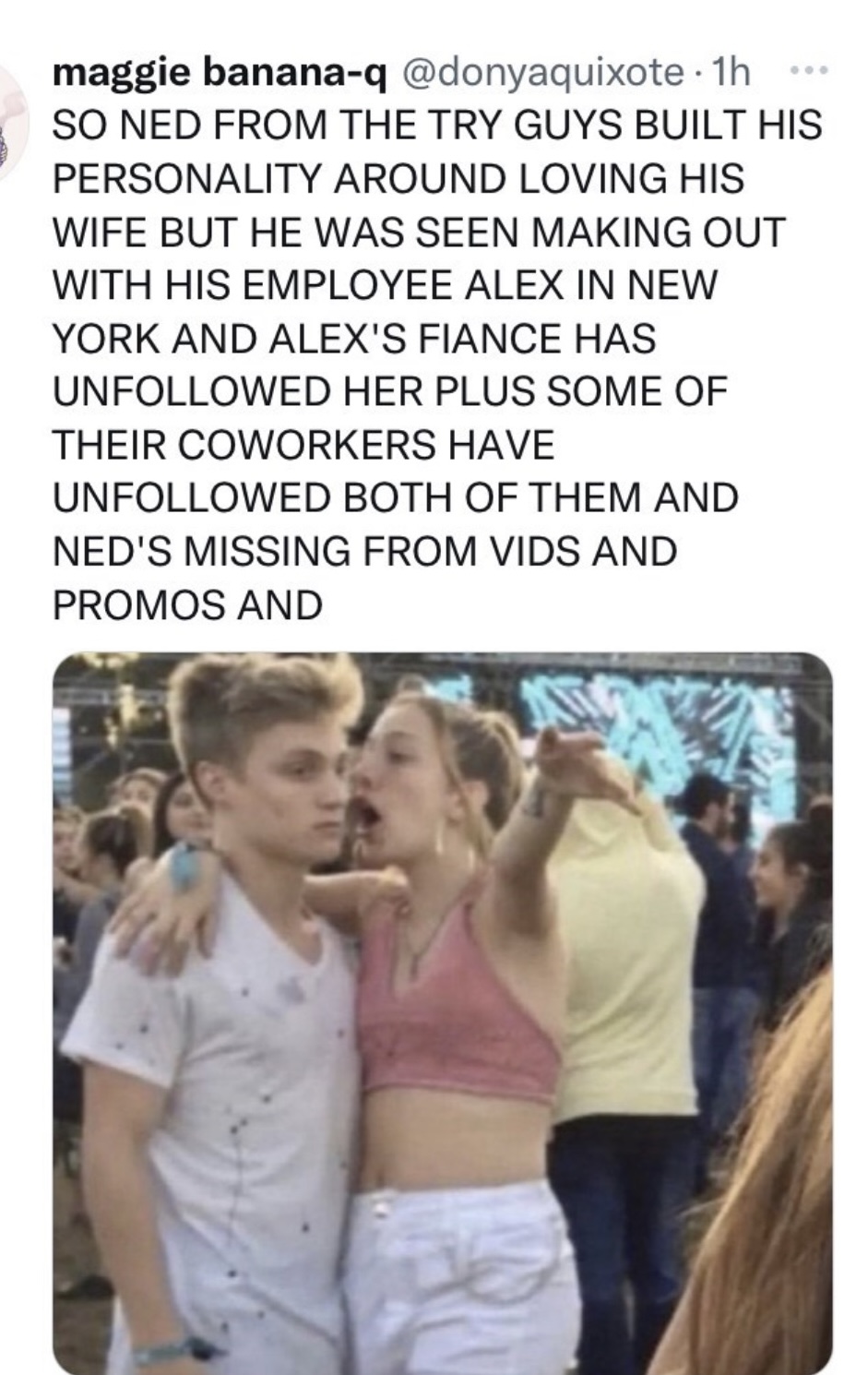This screenshot has width=868, height=1375.
Task: Tap the pointing woman in the attached photo
Action: tap(461, 1015)
